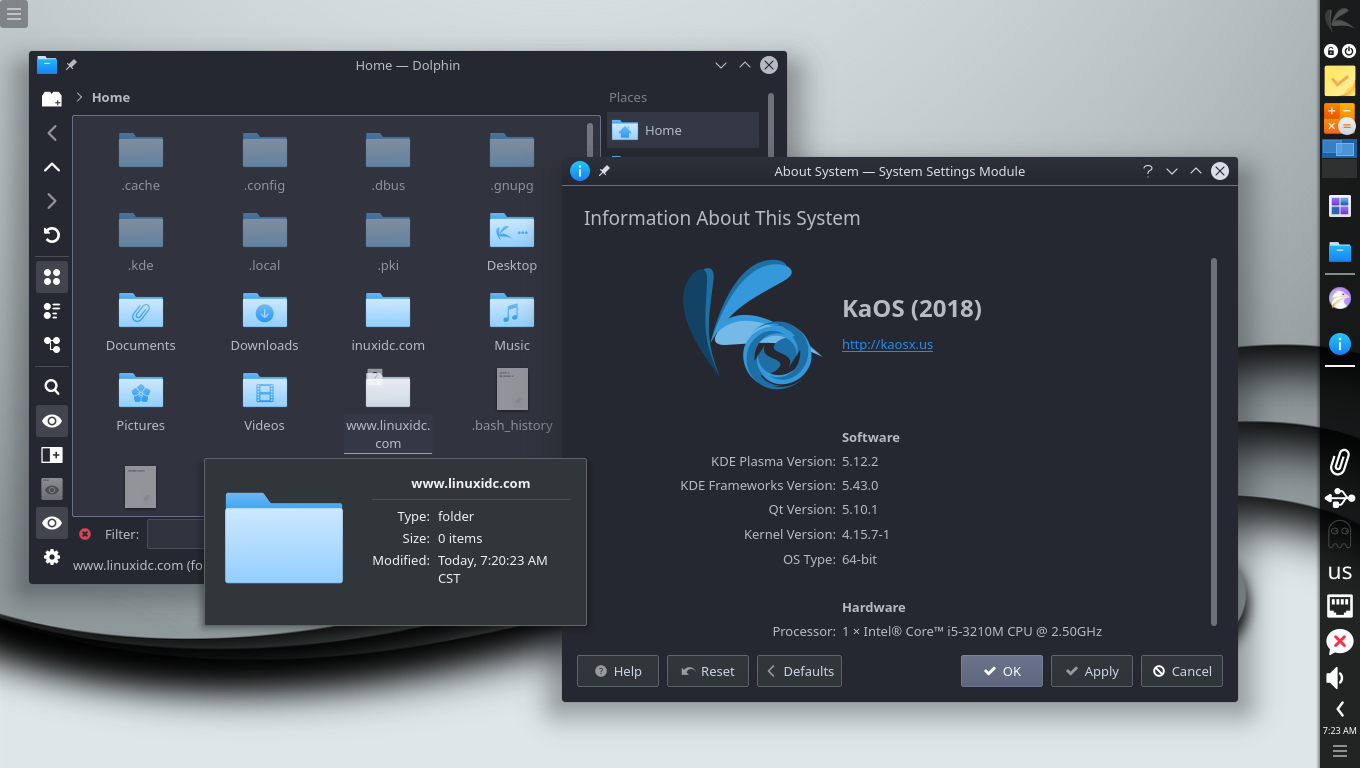
Task: Select the Music folder
Action: point(512,322)
